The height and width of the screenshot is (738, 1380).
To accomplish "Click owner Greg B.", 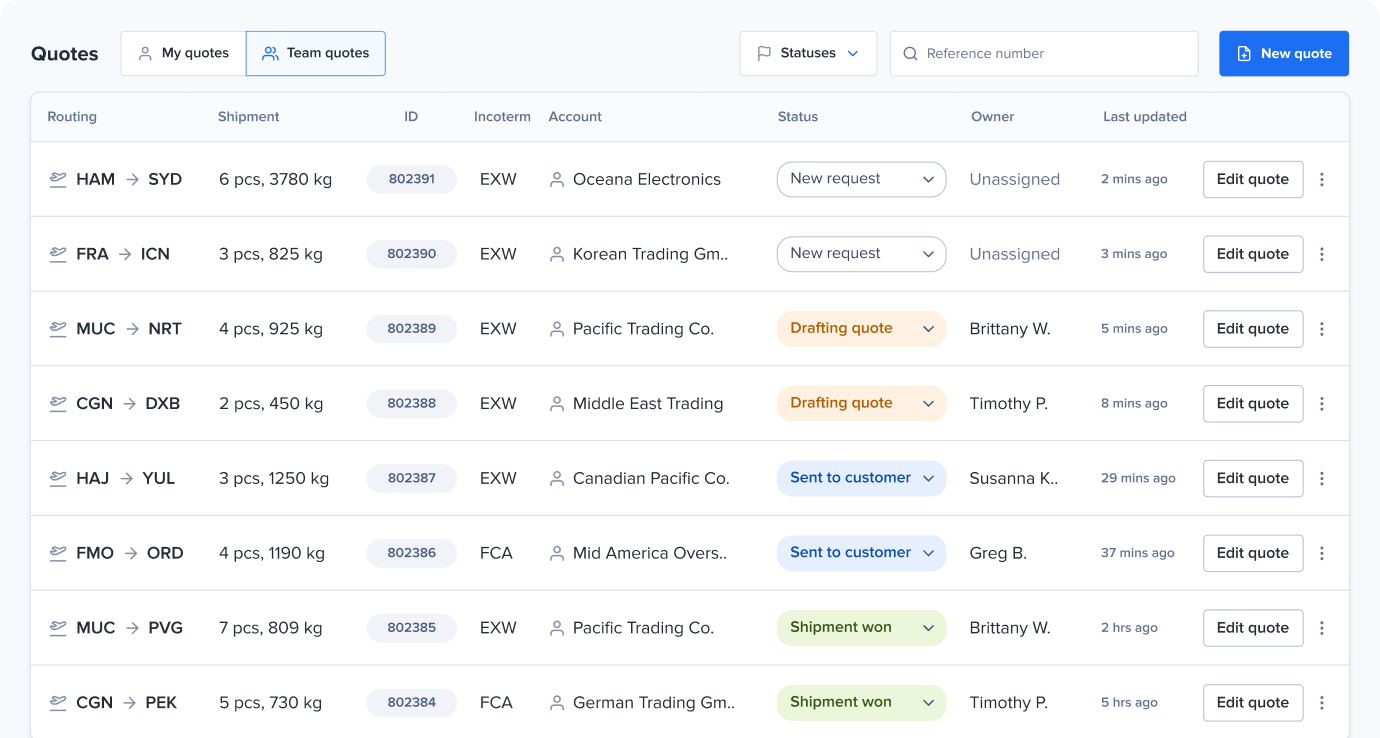I will click(x=998, y=553).
